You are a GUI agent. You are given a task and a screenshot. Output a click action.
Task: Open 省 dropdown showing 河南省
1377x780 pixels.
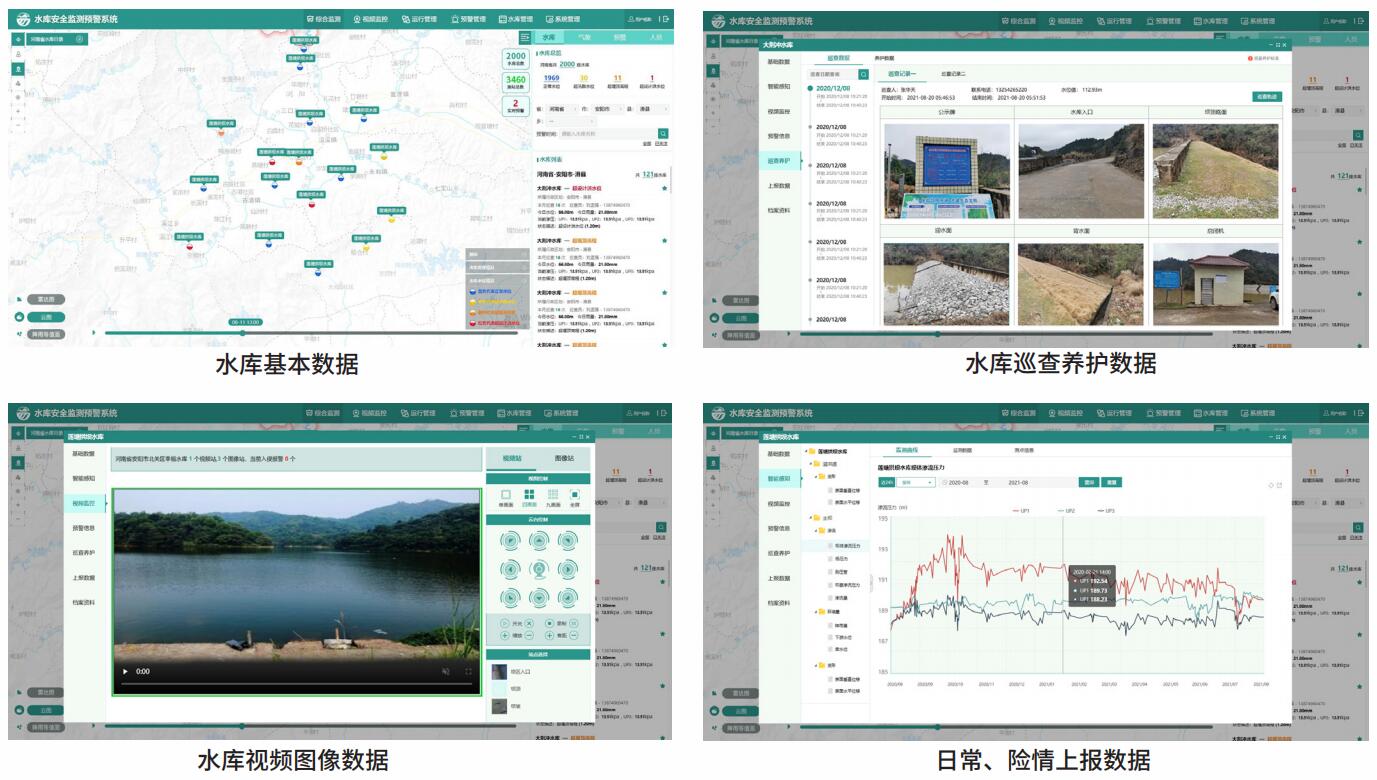coord(561,109)
